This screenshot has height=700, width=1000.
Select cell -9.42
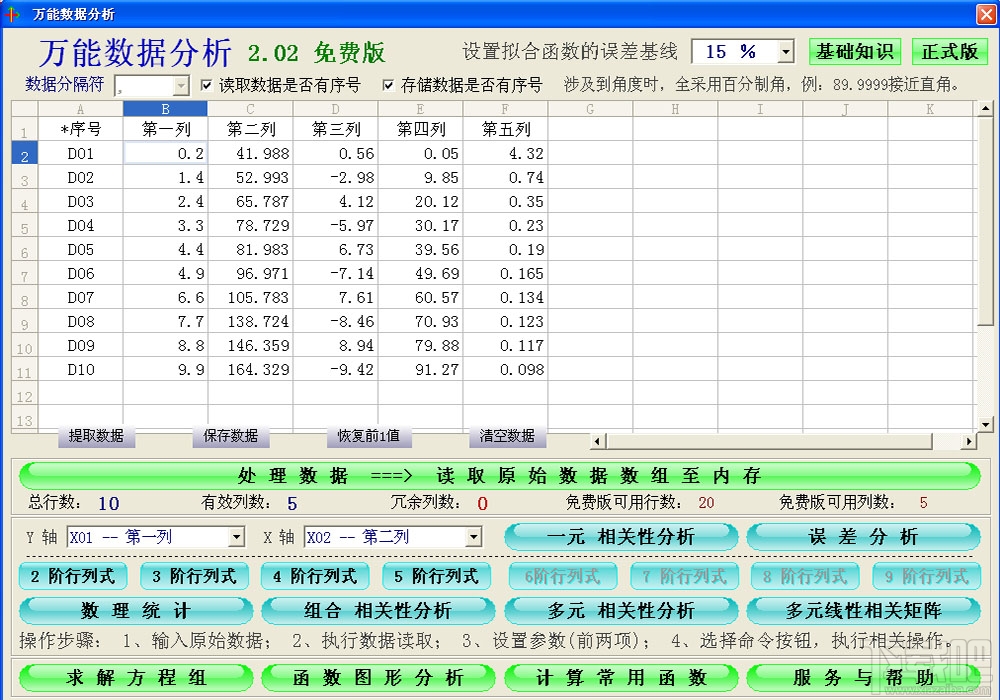(x=335, y=370)
